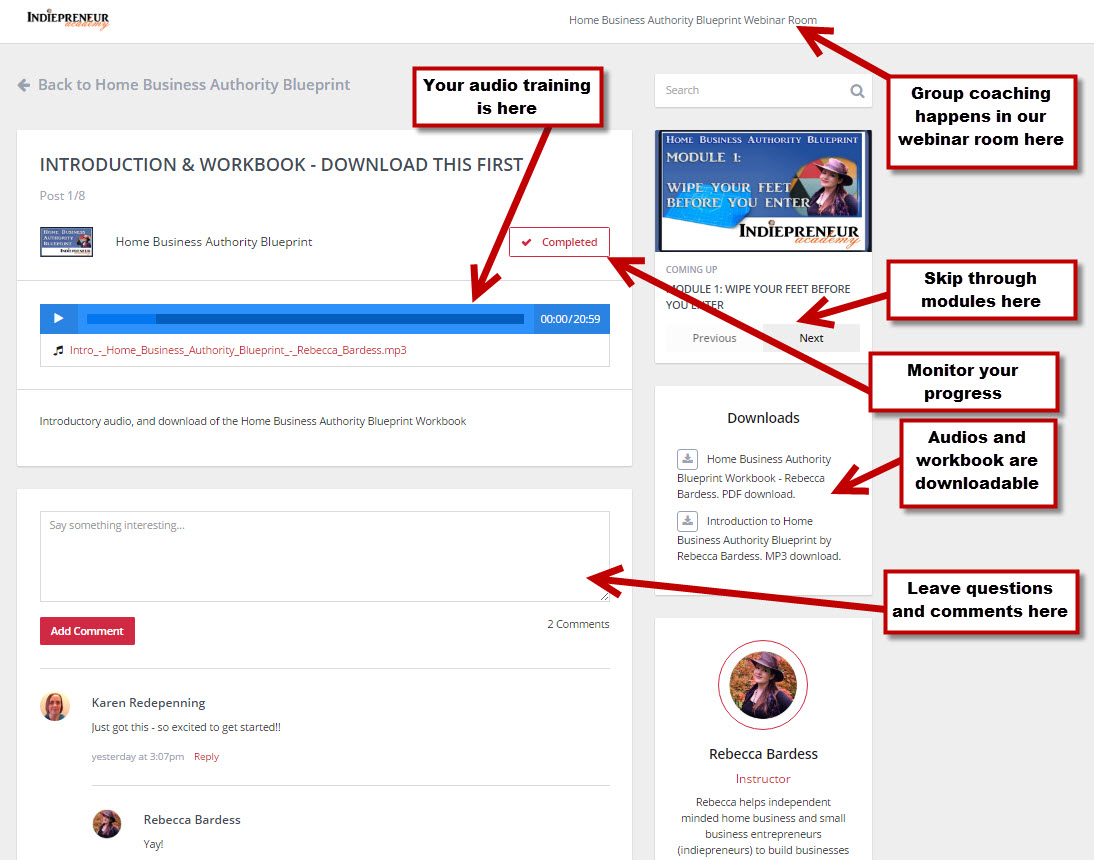The width and height of the screenshot is (1094, 860).
Task: Go to the Previous module
Action: click(714, 338)
